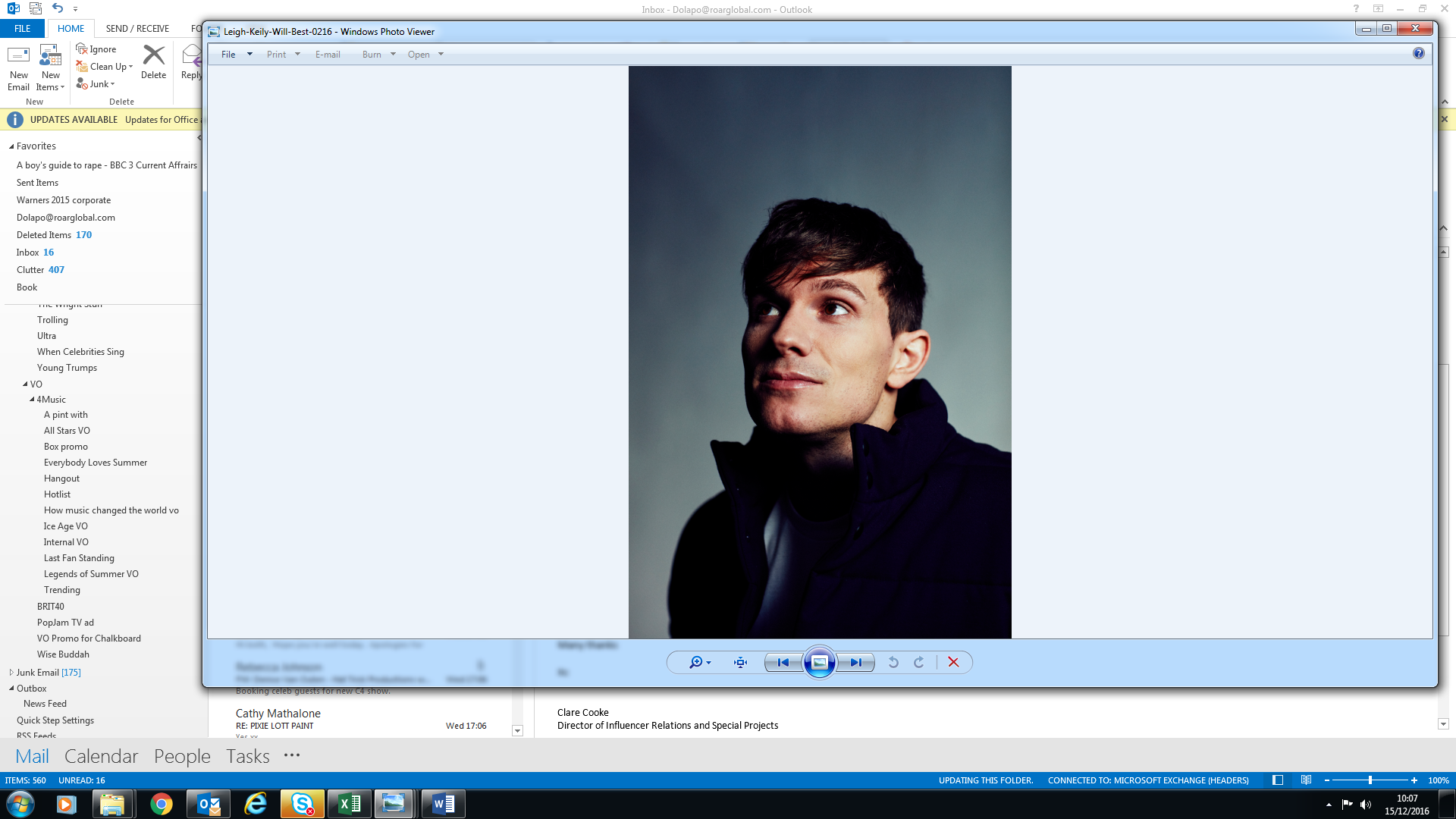
Task: Open Everybody Loves Summer folder
Action: 96,463
